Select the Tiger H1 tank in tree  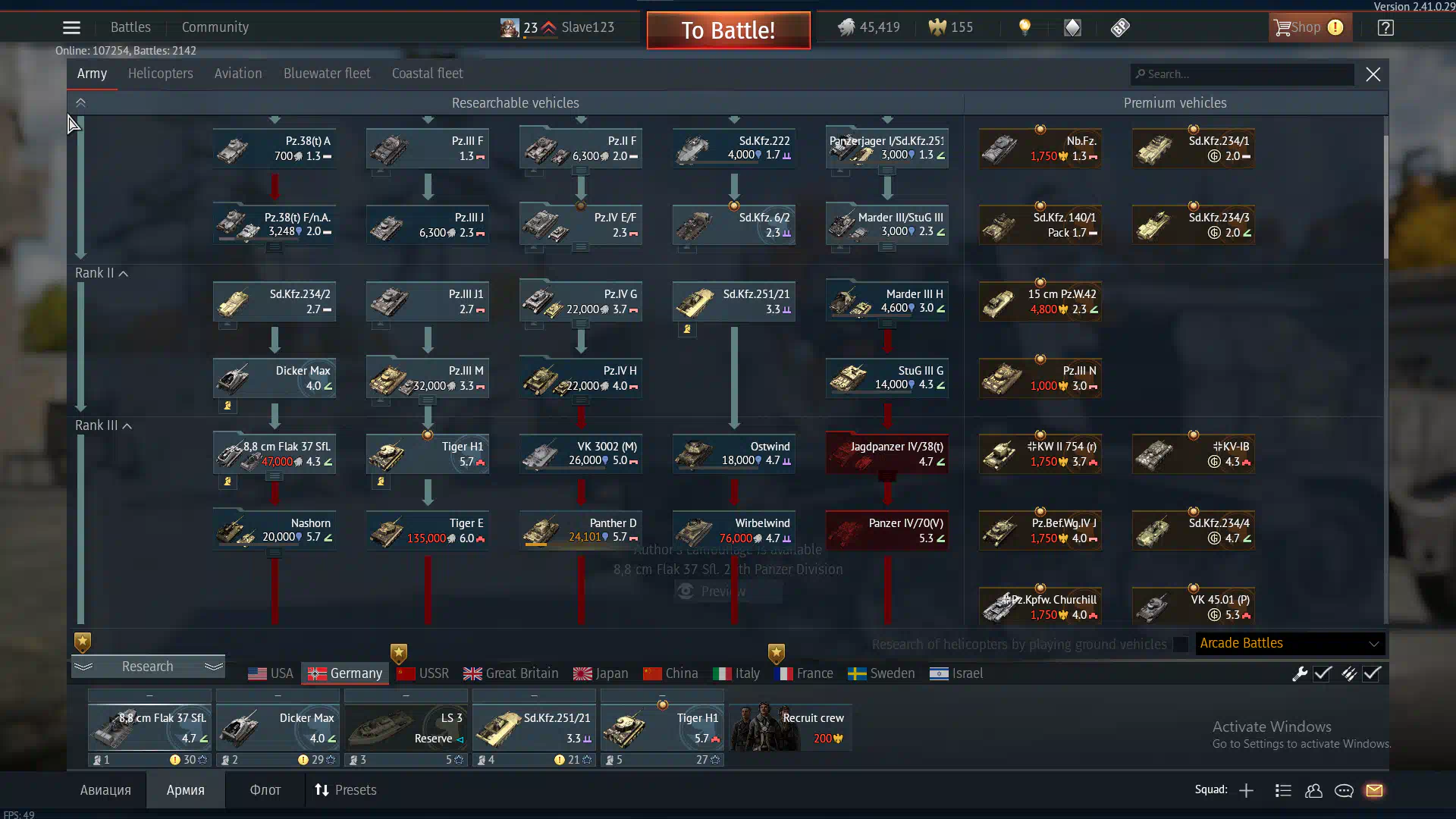428,453
